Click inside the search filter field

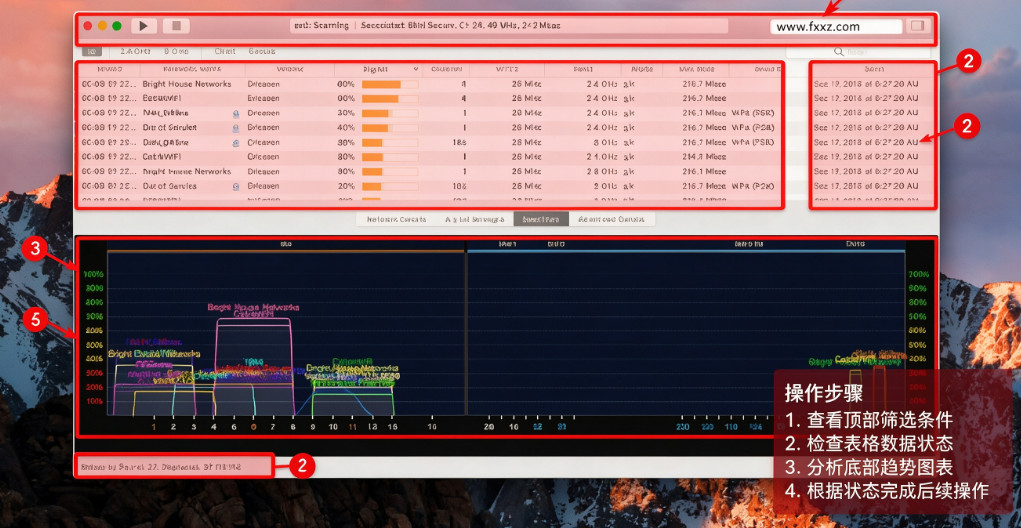click(857, 51)
